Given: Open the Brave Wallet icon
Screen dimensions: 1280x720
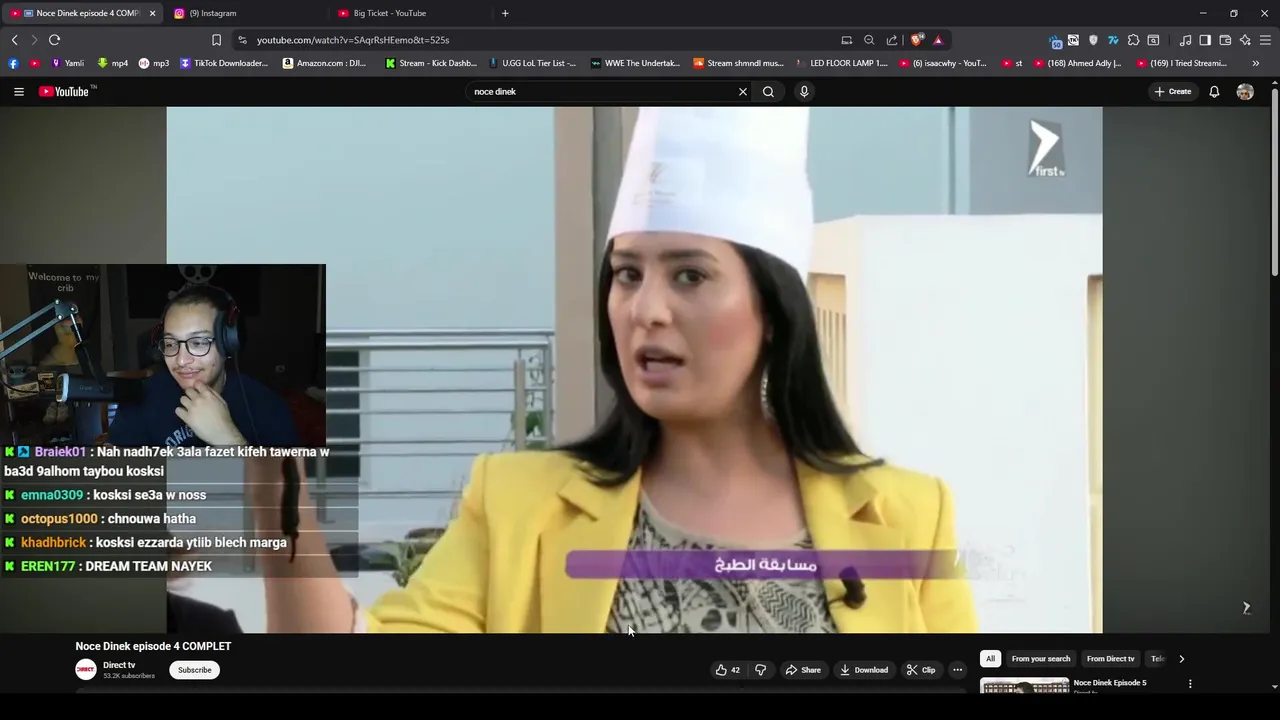Looking at the screenshot, I should coord(1225,40).
